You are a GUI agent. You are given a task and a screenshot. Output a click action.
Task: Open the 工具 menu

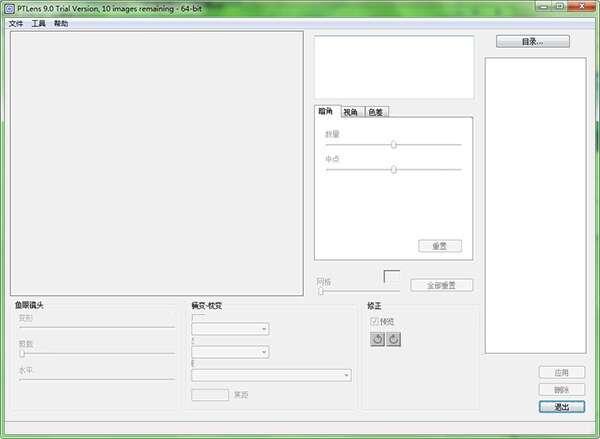[38, 23]
